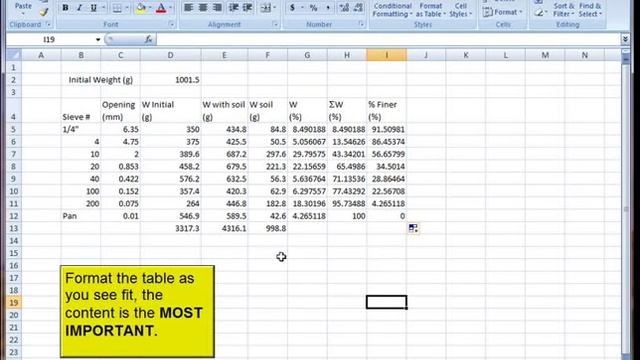Toggle Italic formatting
The height and width of the screenshot is (360, 640).
click(x=79, y=8)
